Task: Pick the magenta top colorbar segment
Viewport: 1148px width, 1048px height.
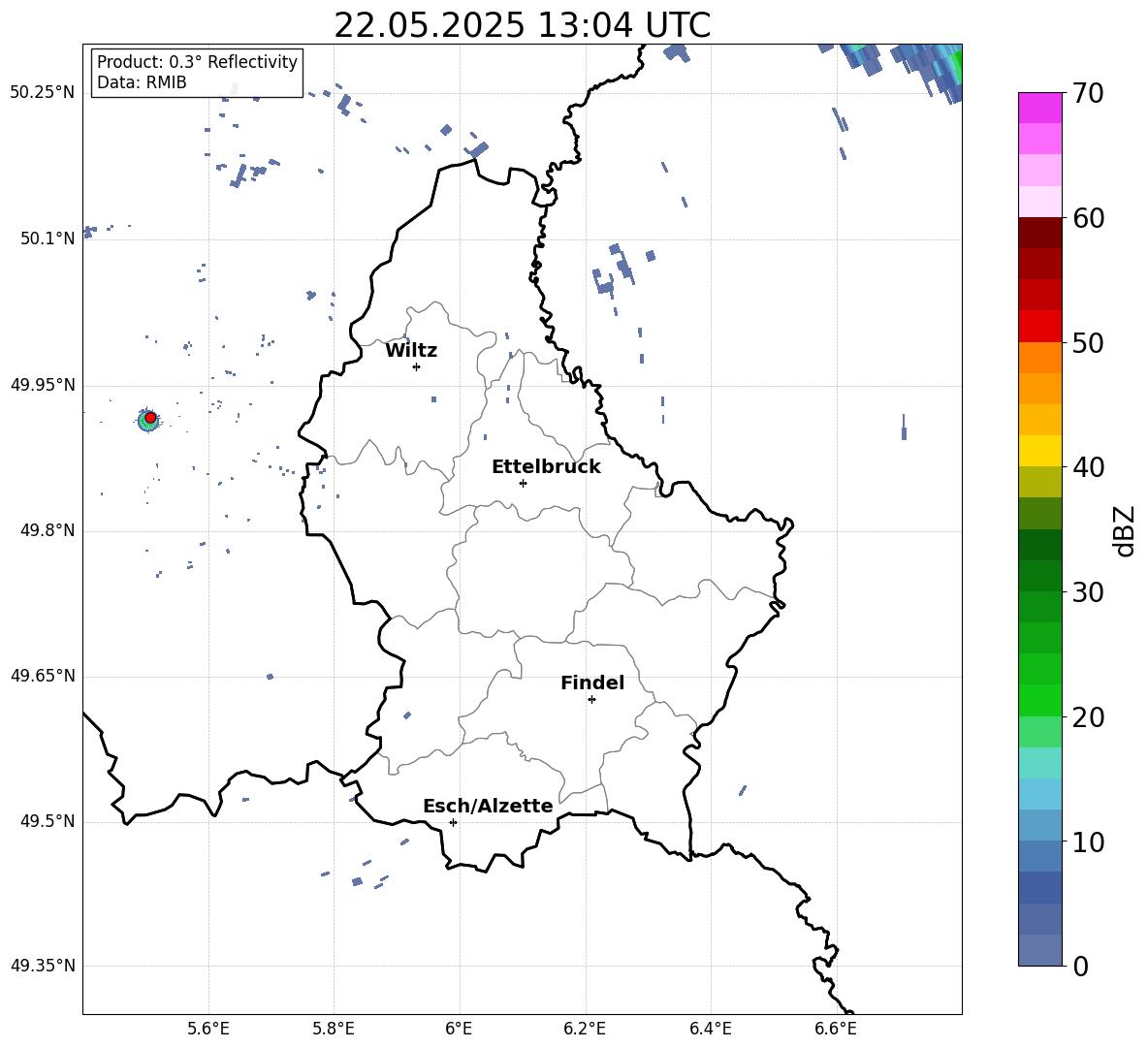Action: 1039,109
